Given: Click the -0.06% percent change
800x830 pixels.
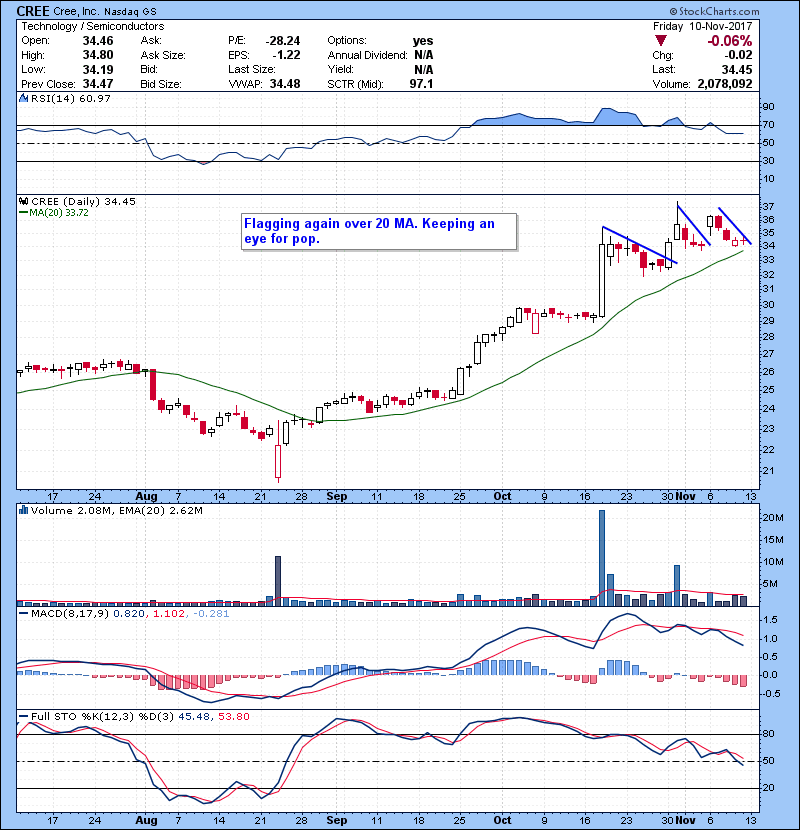Looking at the screenshot, I should click(730, 41).
